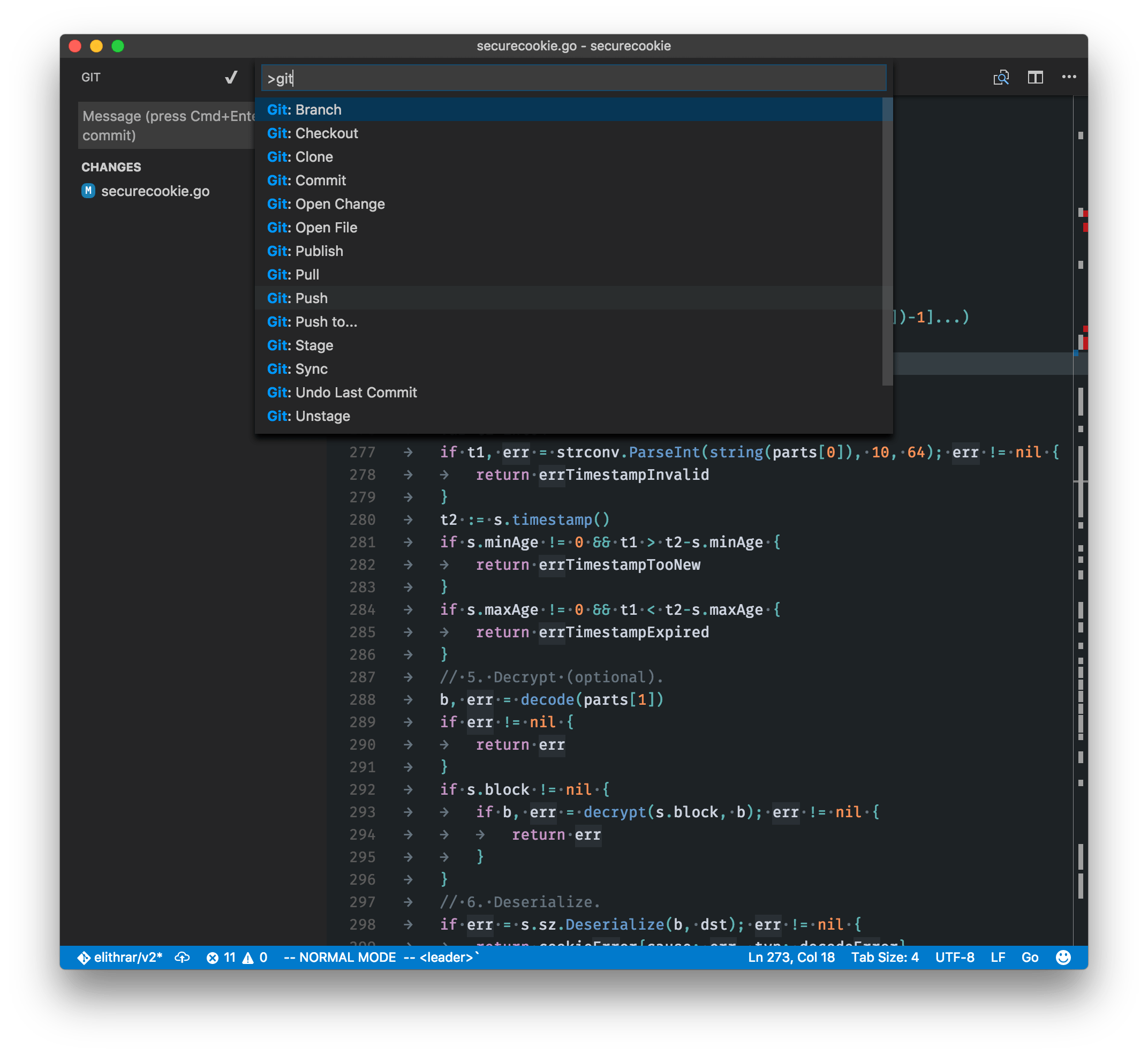Open the LF line ending selector
The width and height of the screenshot is (1148, 1055).
click(x=999, y=958)
